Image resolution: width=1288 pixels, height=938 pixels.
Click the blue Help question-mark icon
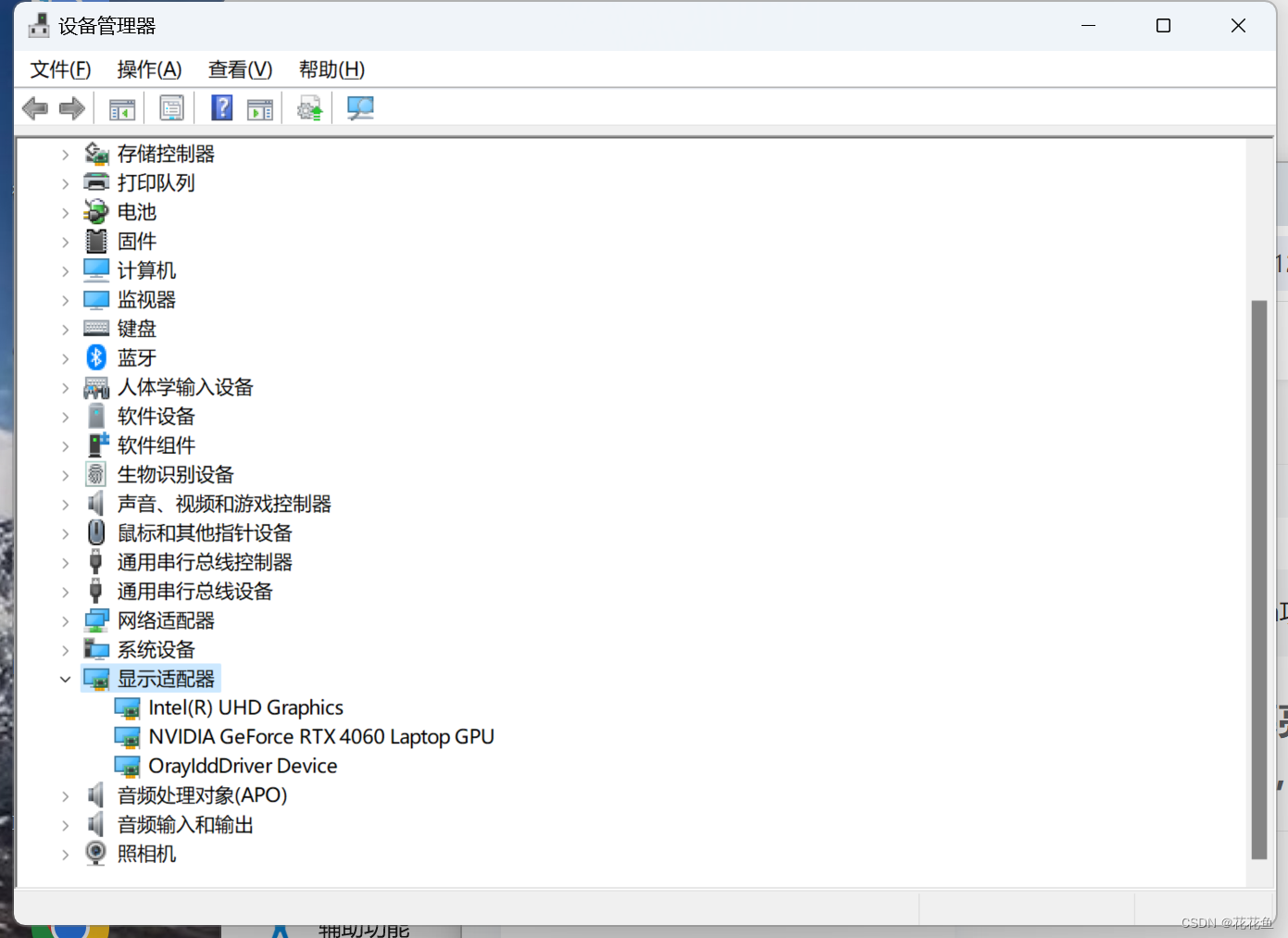pos(222,107)
